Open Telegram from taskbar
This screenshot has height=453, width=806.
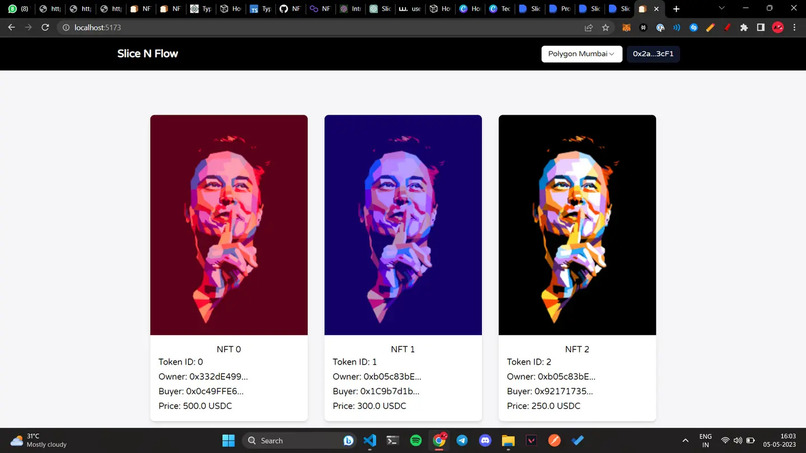coord(462,441)
